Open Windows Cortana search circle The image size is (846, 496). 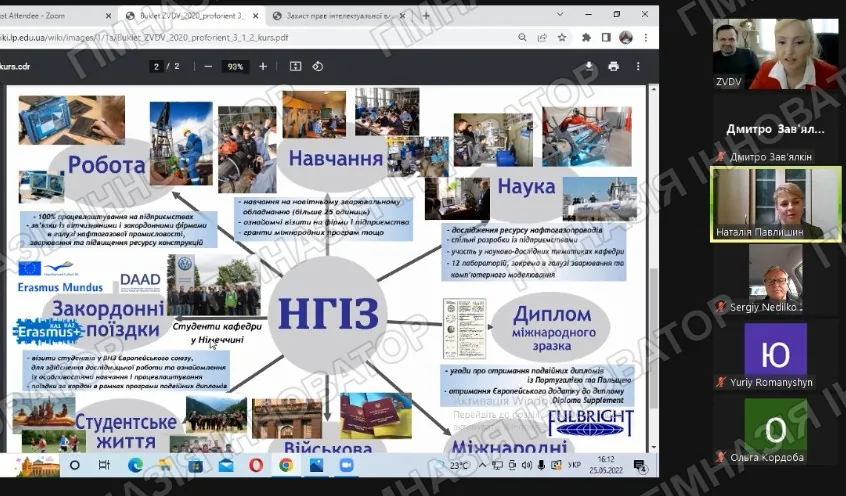[x=74, y=465]
